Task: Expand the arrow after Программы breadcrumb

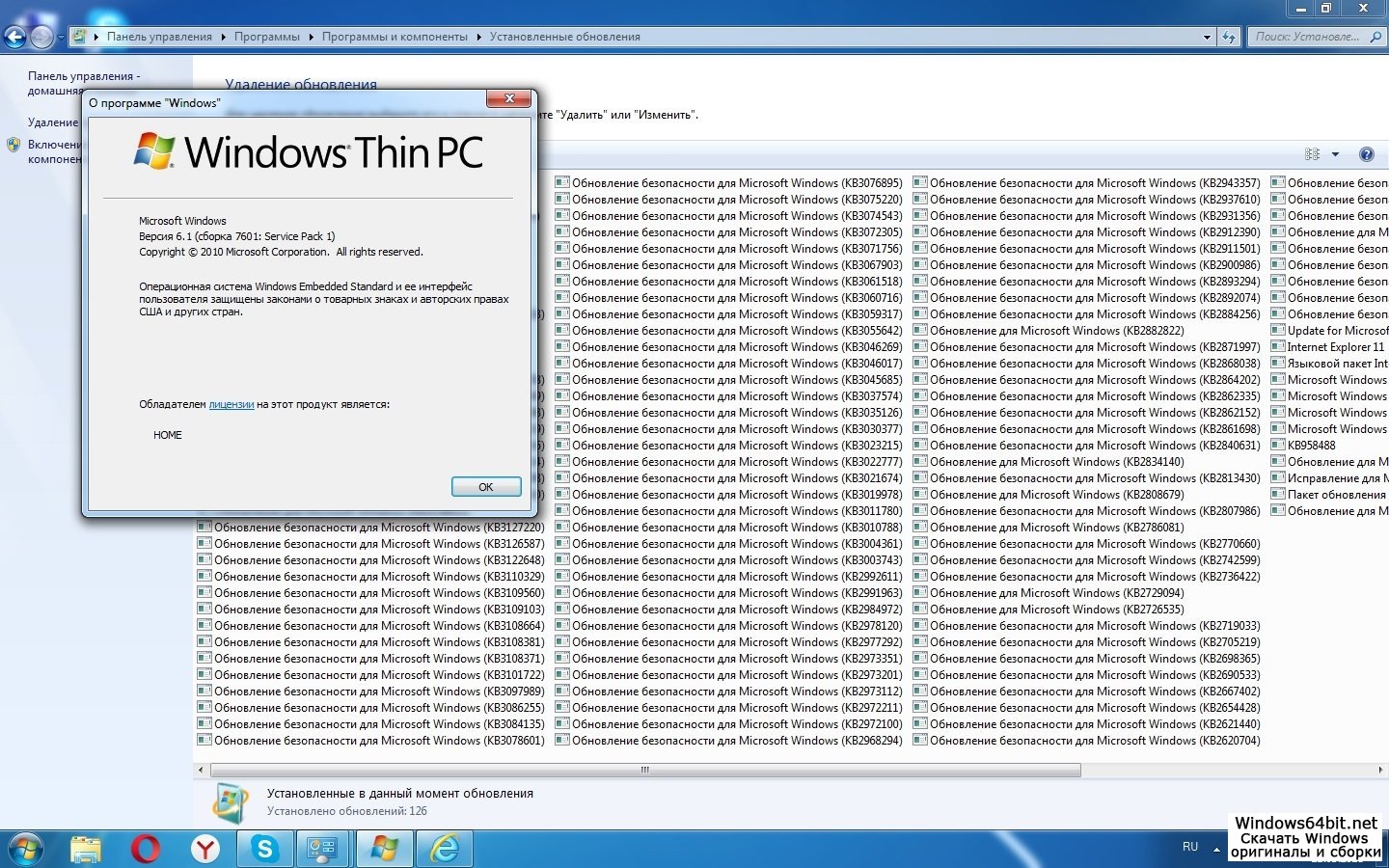Action: (x=312, y=37)
